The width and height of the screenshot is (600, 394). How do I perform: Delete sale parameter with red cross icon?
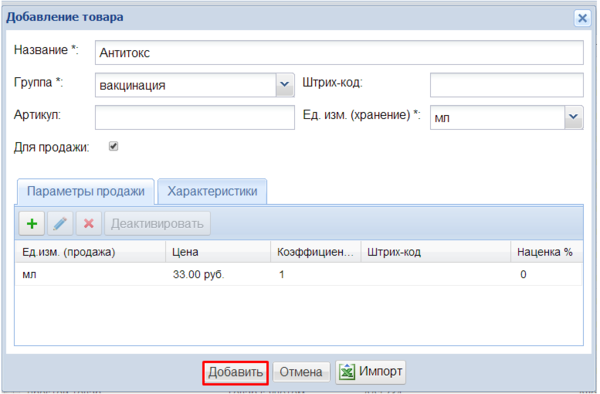coord(88,223)
